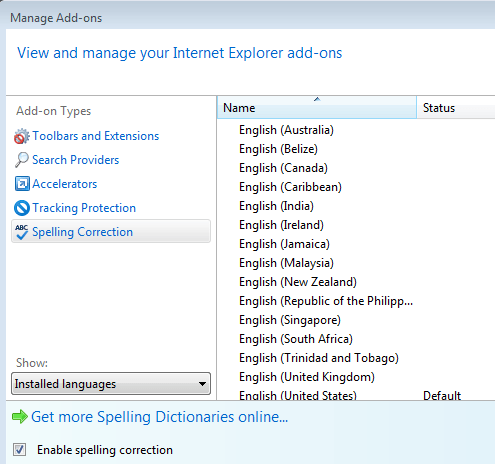
Task: Click the Accelerators arrow icon
Action: tap(22, 184)
